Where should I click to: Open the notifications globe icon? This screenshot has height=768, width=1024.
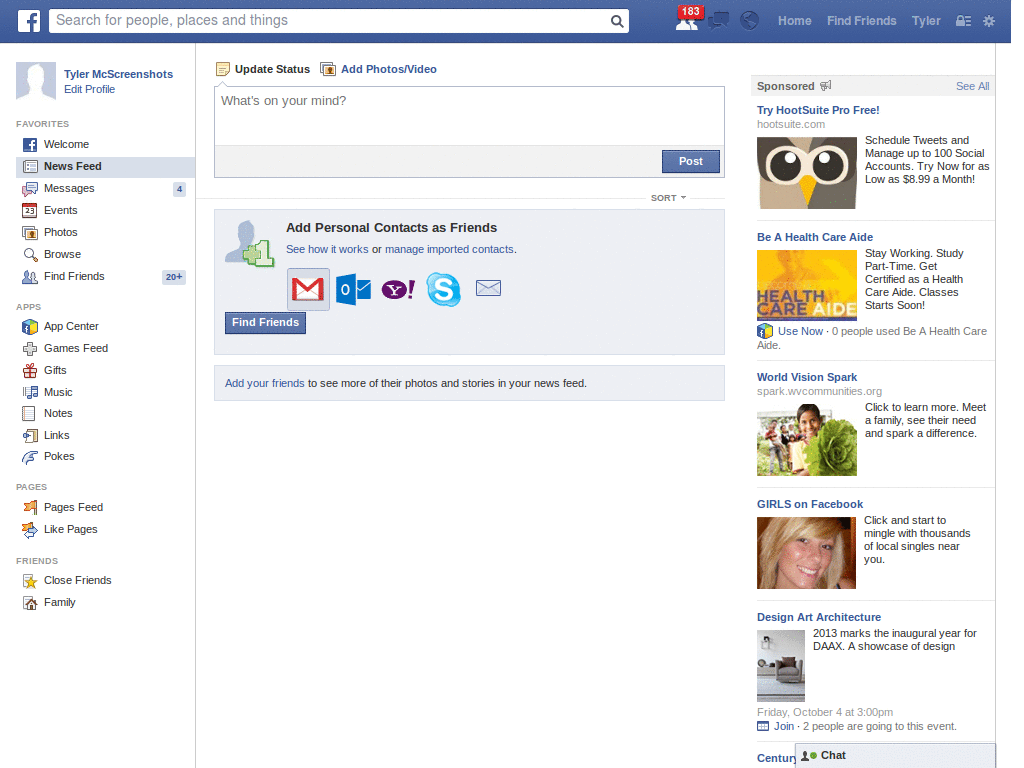(x=749, y=21)
